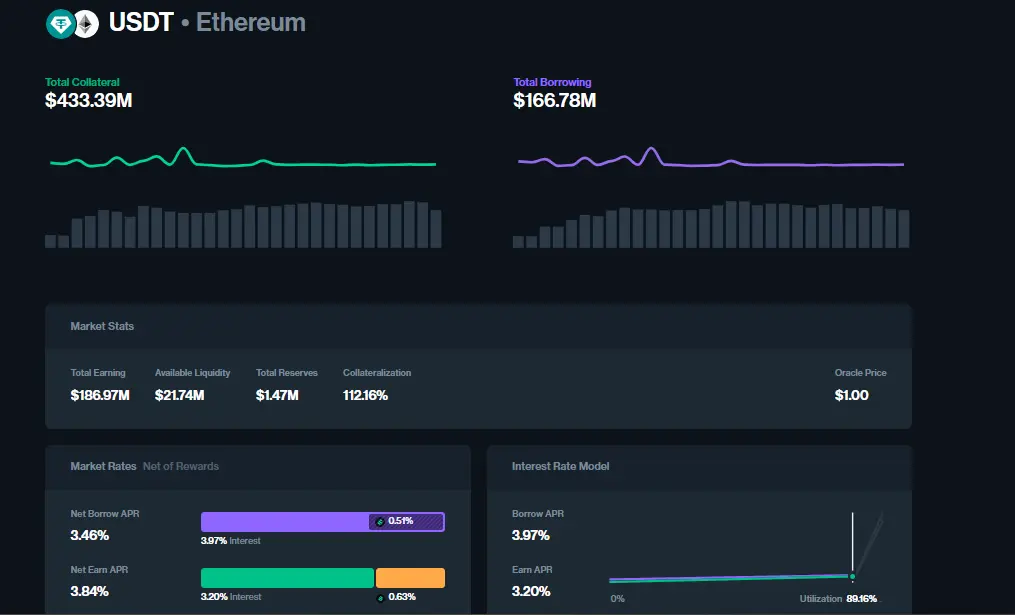Image resolution: width=1015 pixels, height=615 pixels.
Task: Click the interest rate model curve line
Action: (730, 578)
